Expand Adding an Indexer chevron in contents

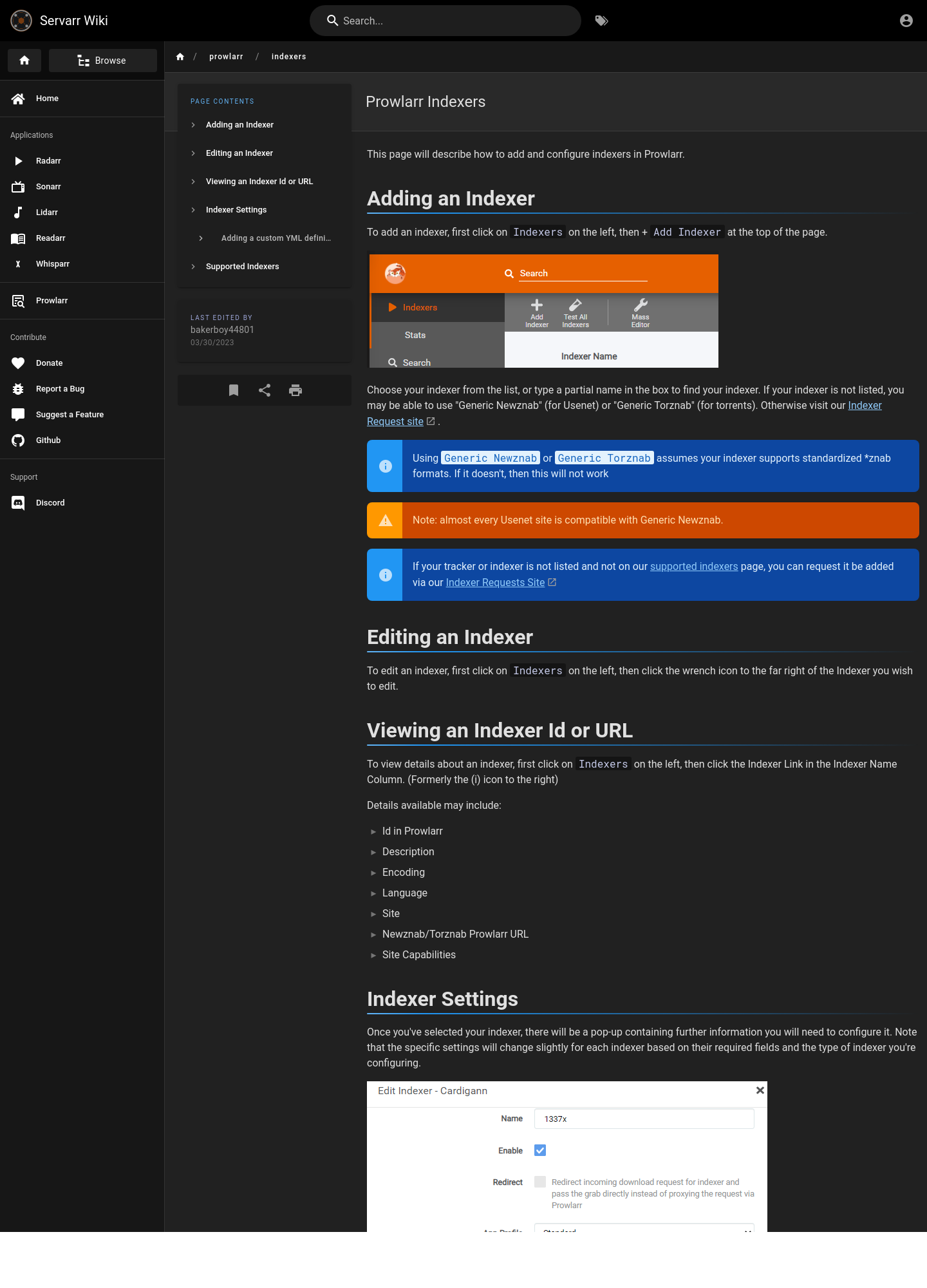pyautogui.click(x=193, y=125)
